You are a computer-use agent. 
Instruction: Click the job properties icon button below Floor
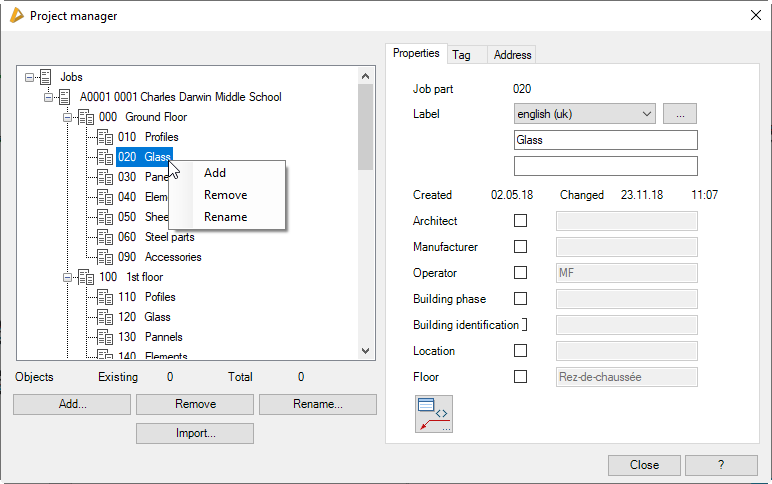[x=434, y=414]
